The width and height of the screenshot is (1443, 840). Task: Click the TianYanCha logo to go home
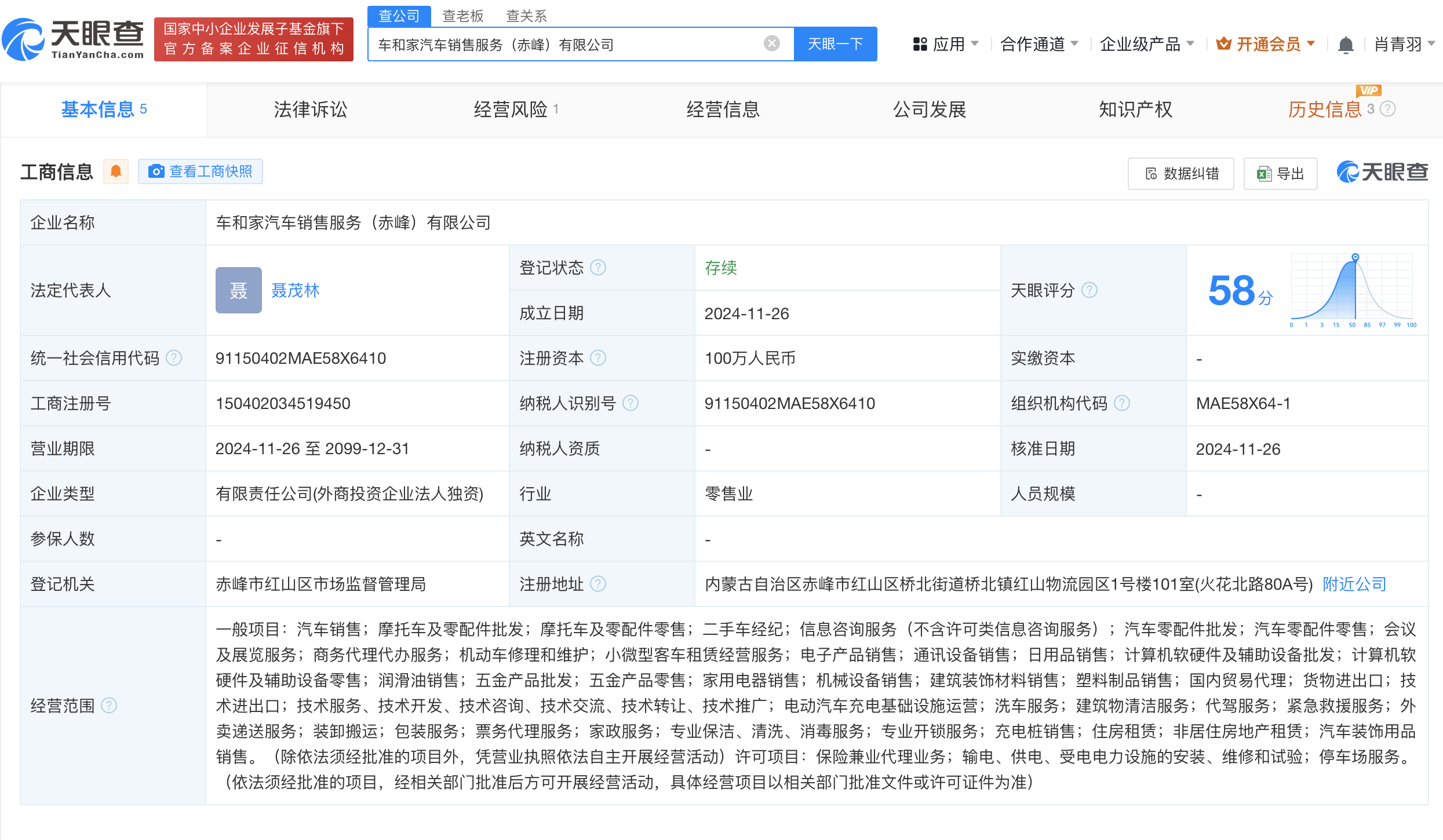73,39
